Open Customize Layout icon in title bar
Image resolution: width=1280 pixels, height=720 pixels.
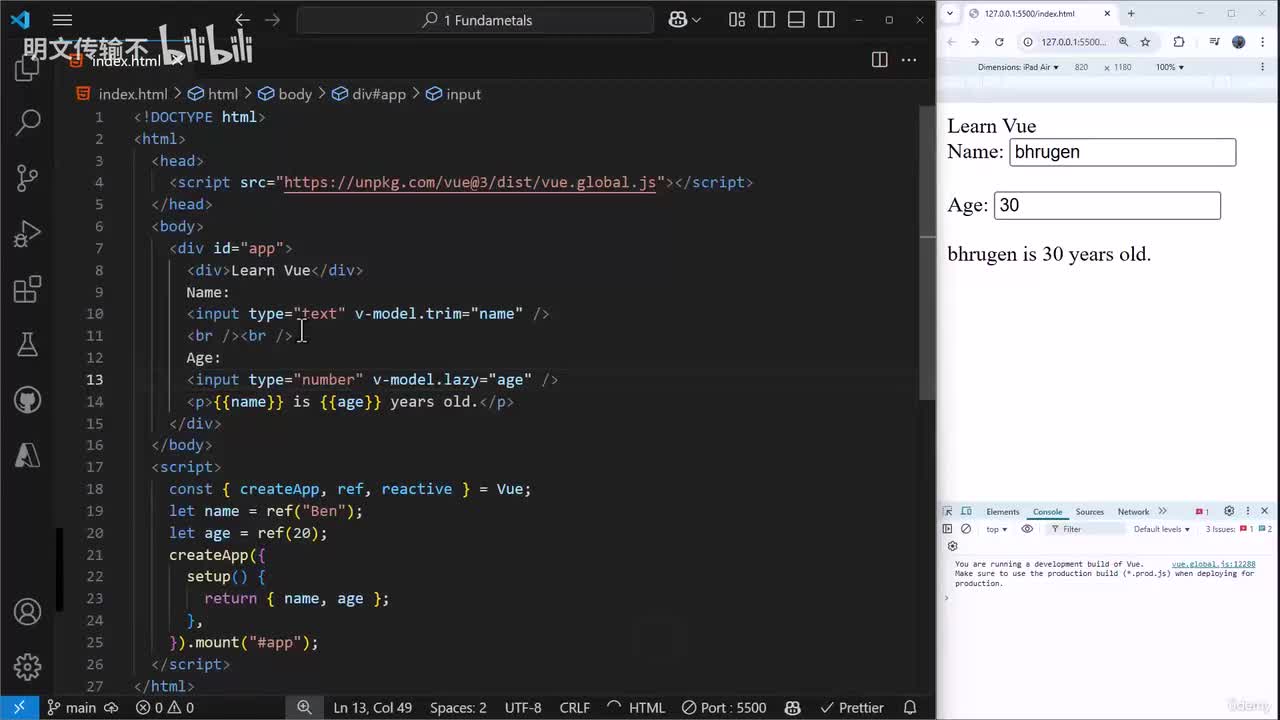tap(737, 20)
